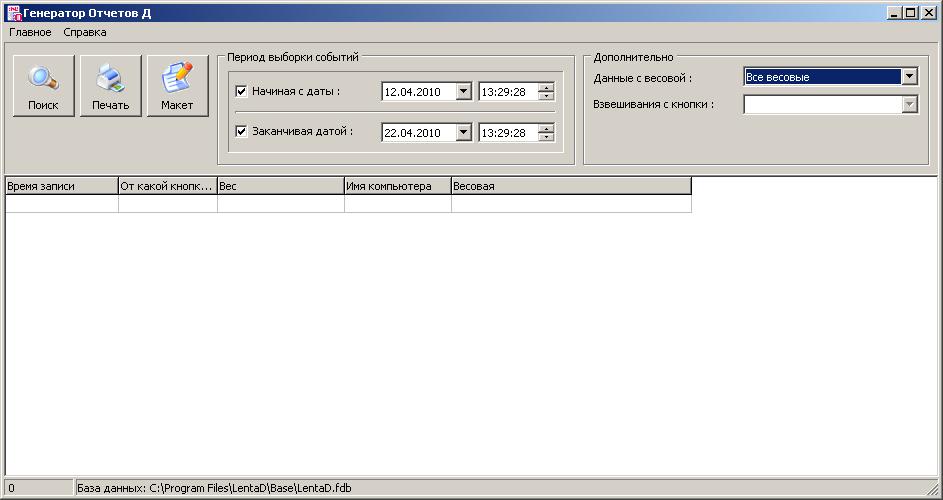The width and height of the screenshot is (943, 500).
Task: Click the Имя компьютера column header
Action: tap(397, 186)
